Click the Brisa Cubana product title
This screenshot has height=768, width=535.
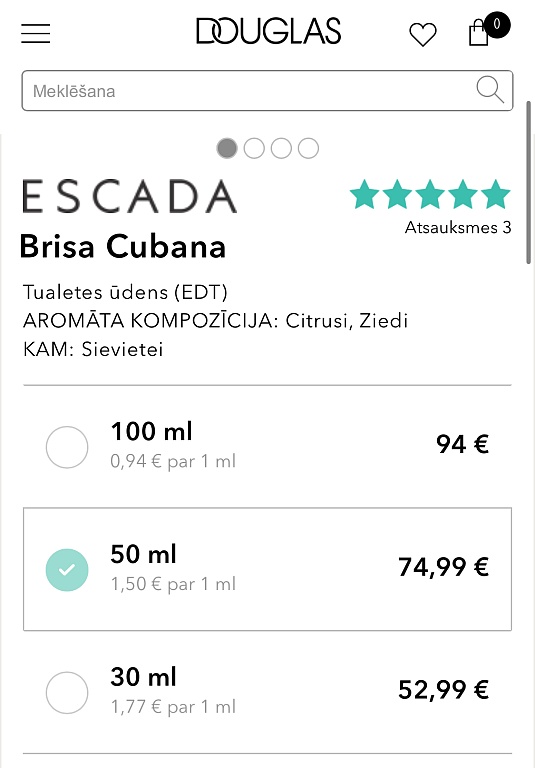pyautogui.click(x=122, y=246)
